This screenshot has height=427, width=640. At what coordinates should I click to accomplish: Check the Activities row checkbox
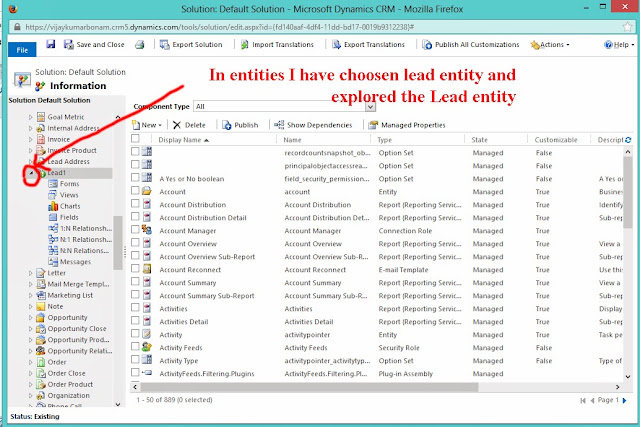click(135, 307)
